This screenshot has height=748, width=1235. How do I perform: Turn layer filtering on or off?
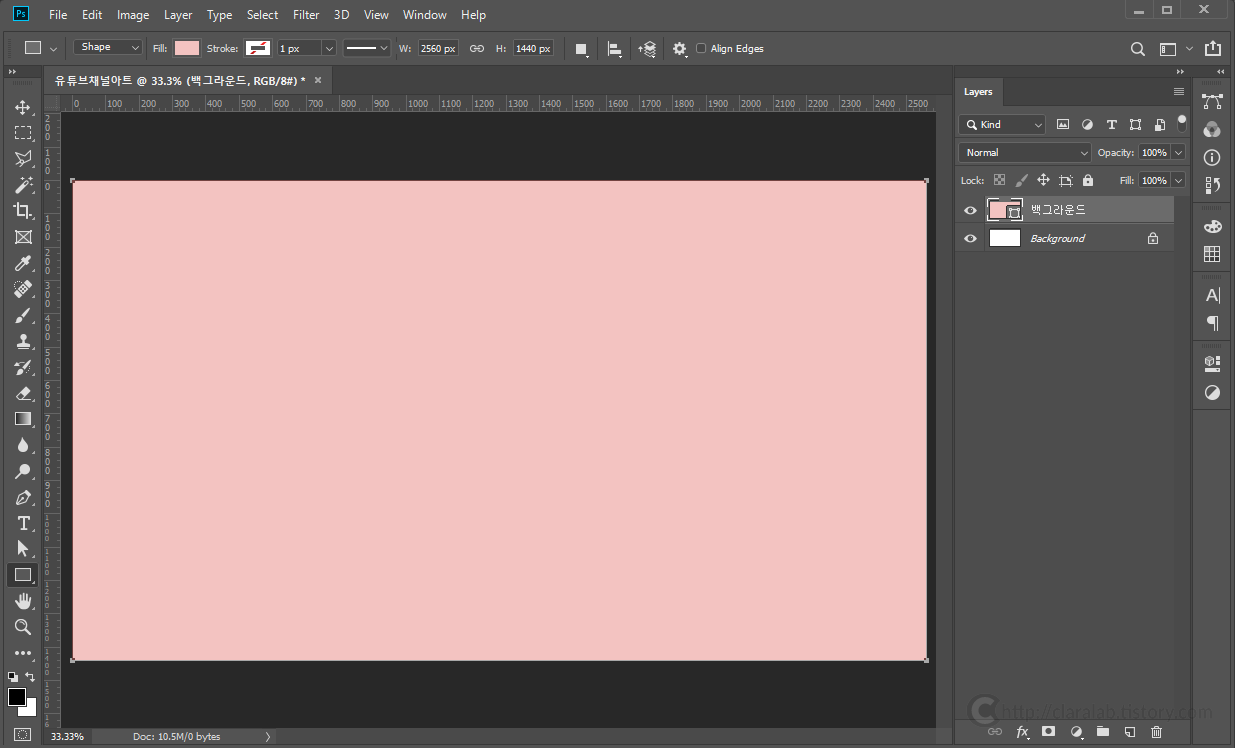pos(1182,124)
